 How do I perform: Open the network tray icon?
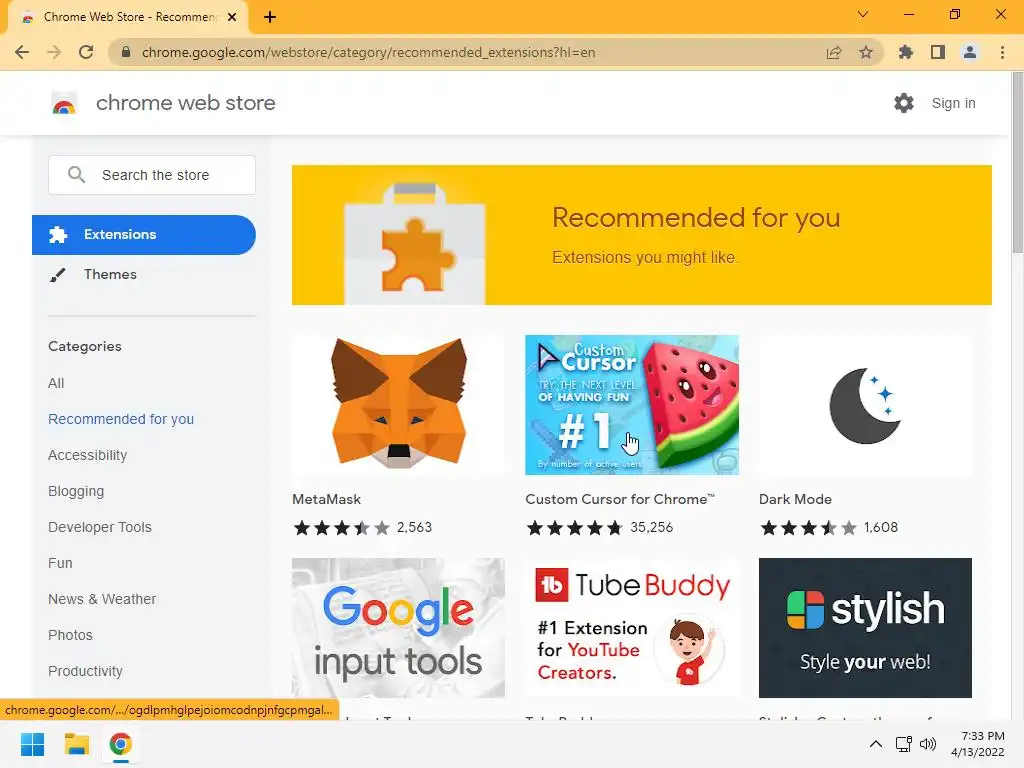(x=903, y=744)
